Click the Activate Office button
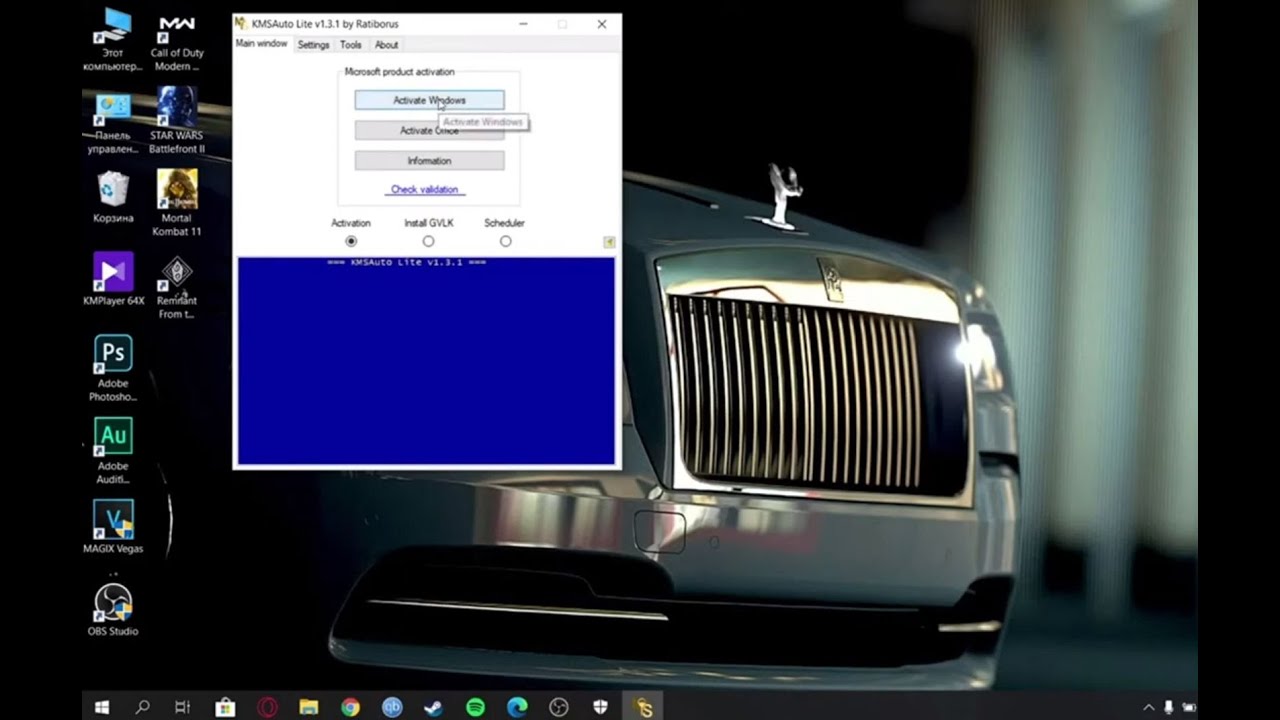This screenshot has width=1280, height=720. point(429,130)
